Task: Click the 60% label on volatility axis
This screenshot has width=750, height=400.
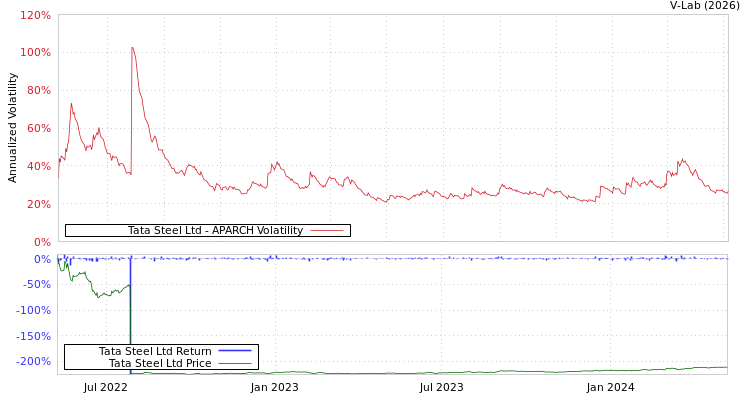Action: click(x=38, y=128)
